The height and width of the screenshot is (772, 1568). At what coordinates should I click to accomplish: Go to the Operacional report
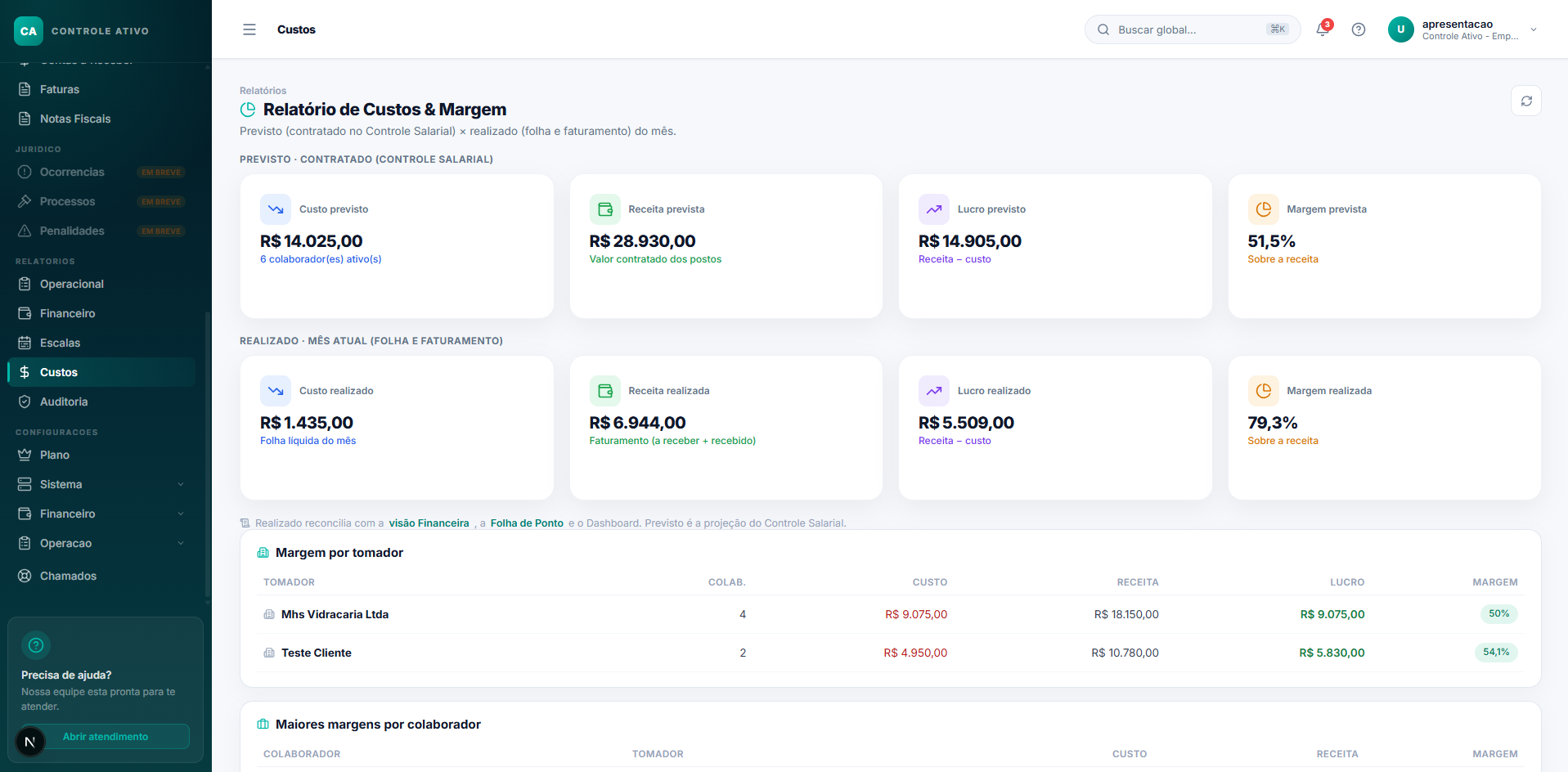point(101,284)
